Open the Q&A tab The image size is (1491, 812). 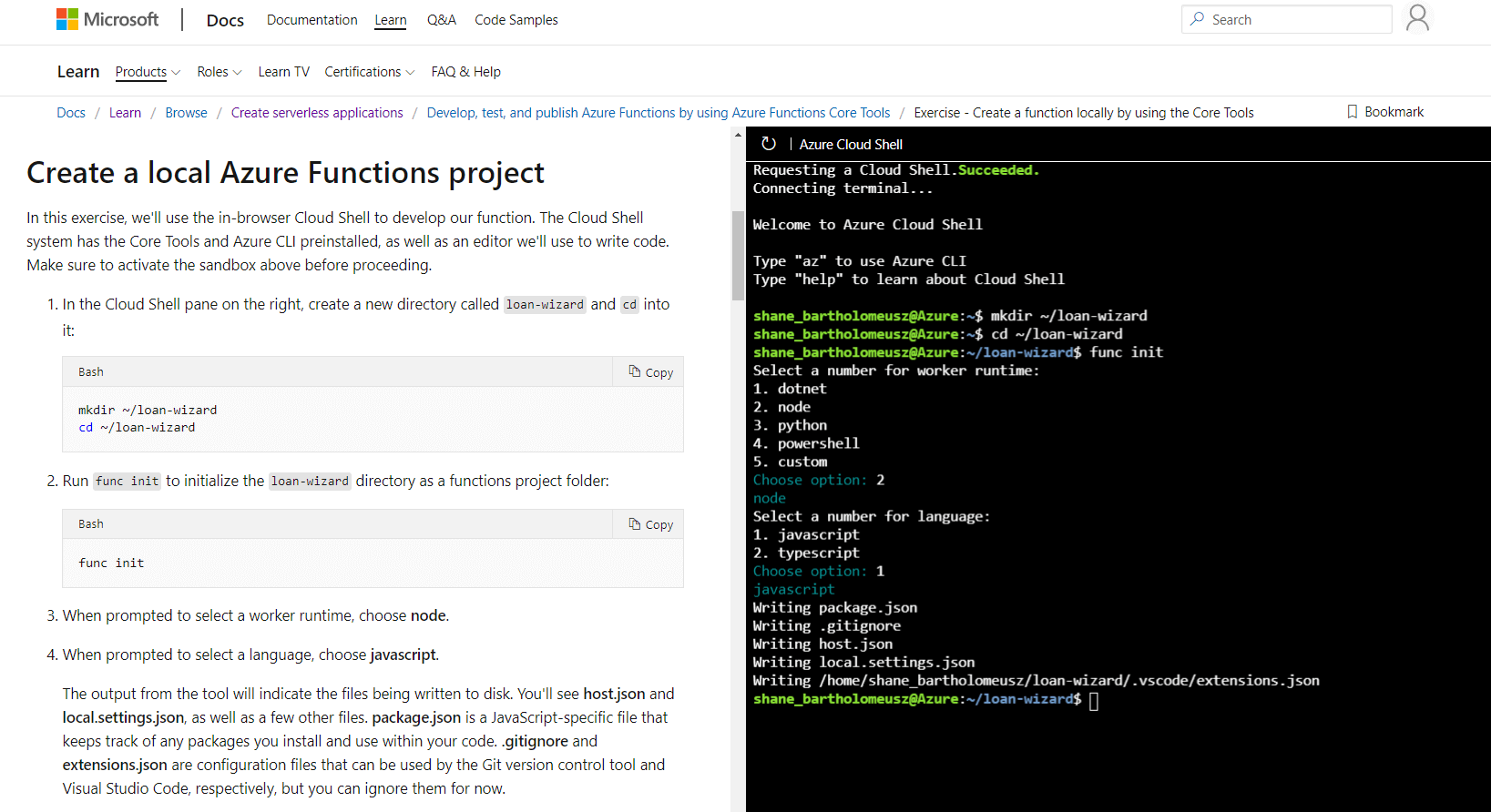[x=442, y=20]
